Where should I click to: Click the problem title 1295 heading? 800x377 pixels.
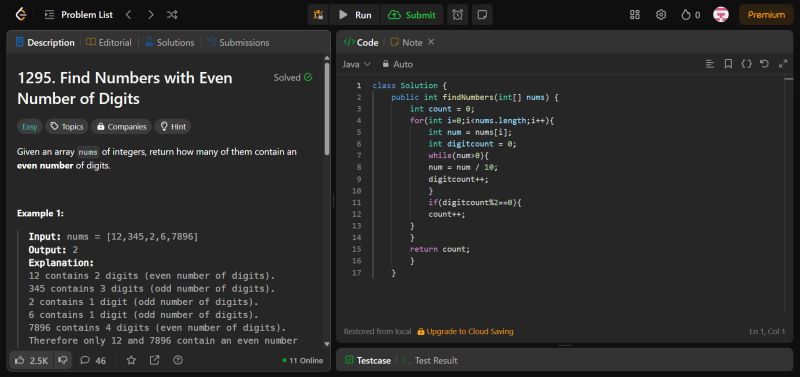point(125,88)
